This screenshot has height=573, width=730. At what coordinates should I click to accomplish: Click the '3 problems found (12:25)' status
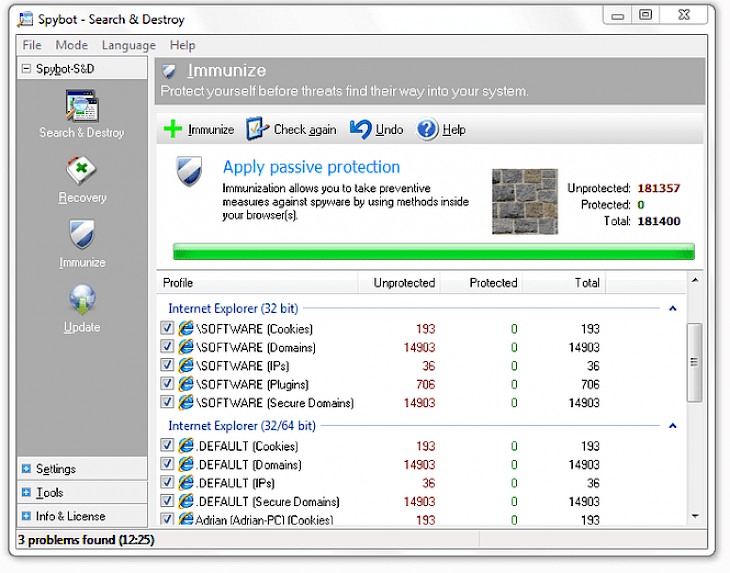pos(86,539)
